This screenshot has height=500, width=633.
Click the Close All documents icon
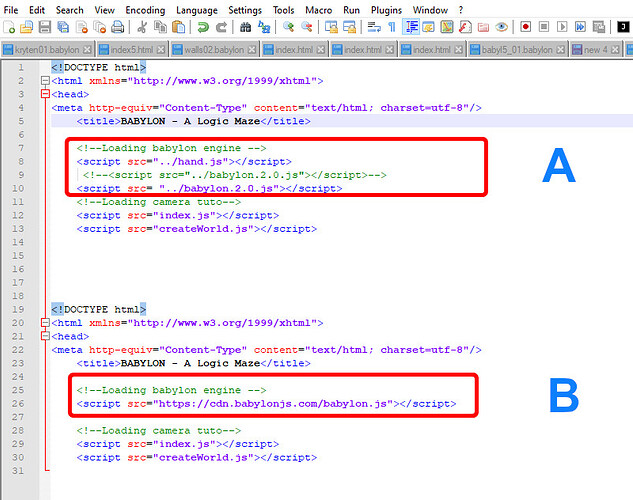(99, 27)
